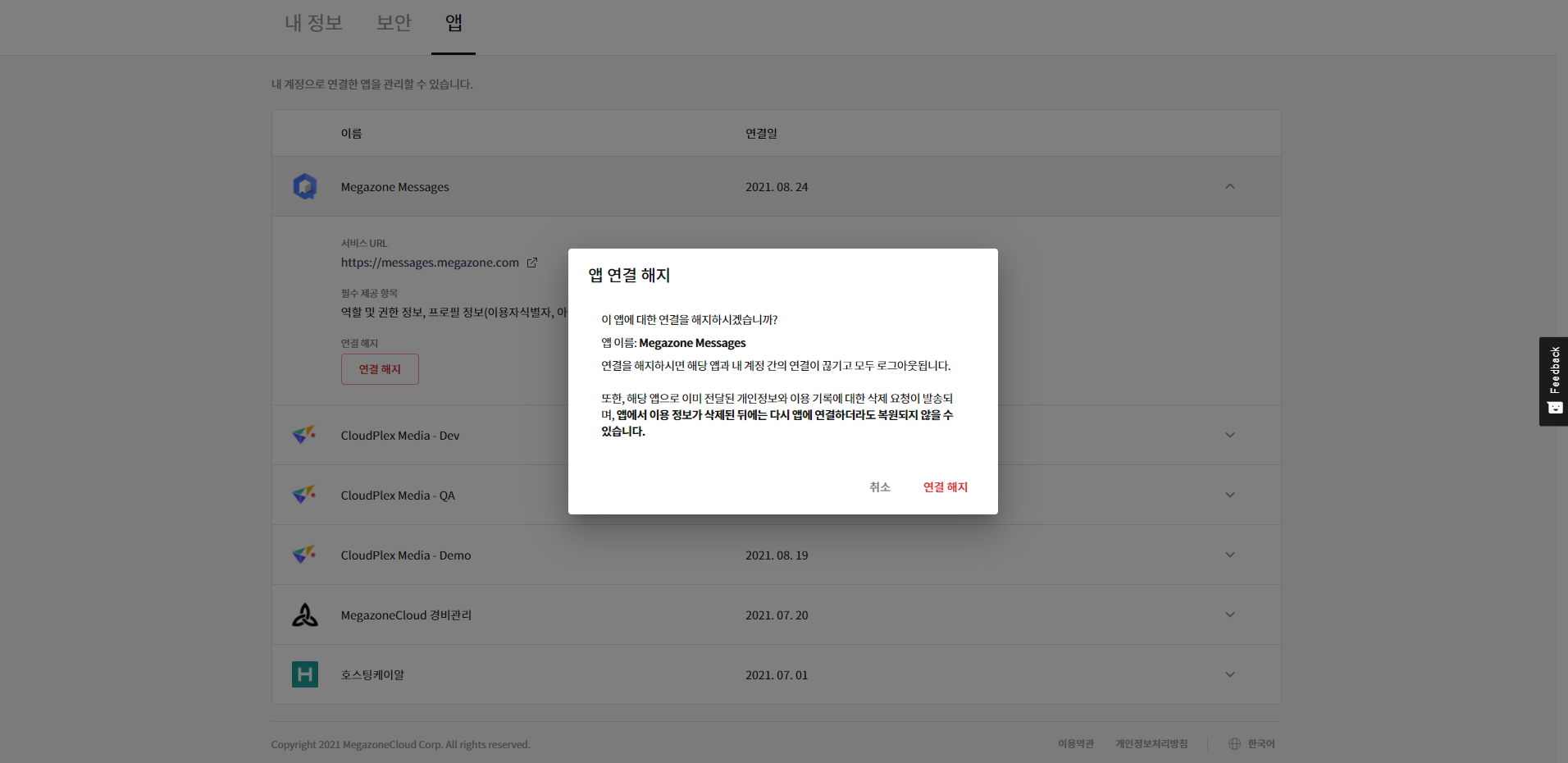
Task: Confirm 연결 해지 in the dialog
Action: click(946, 487)
